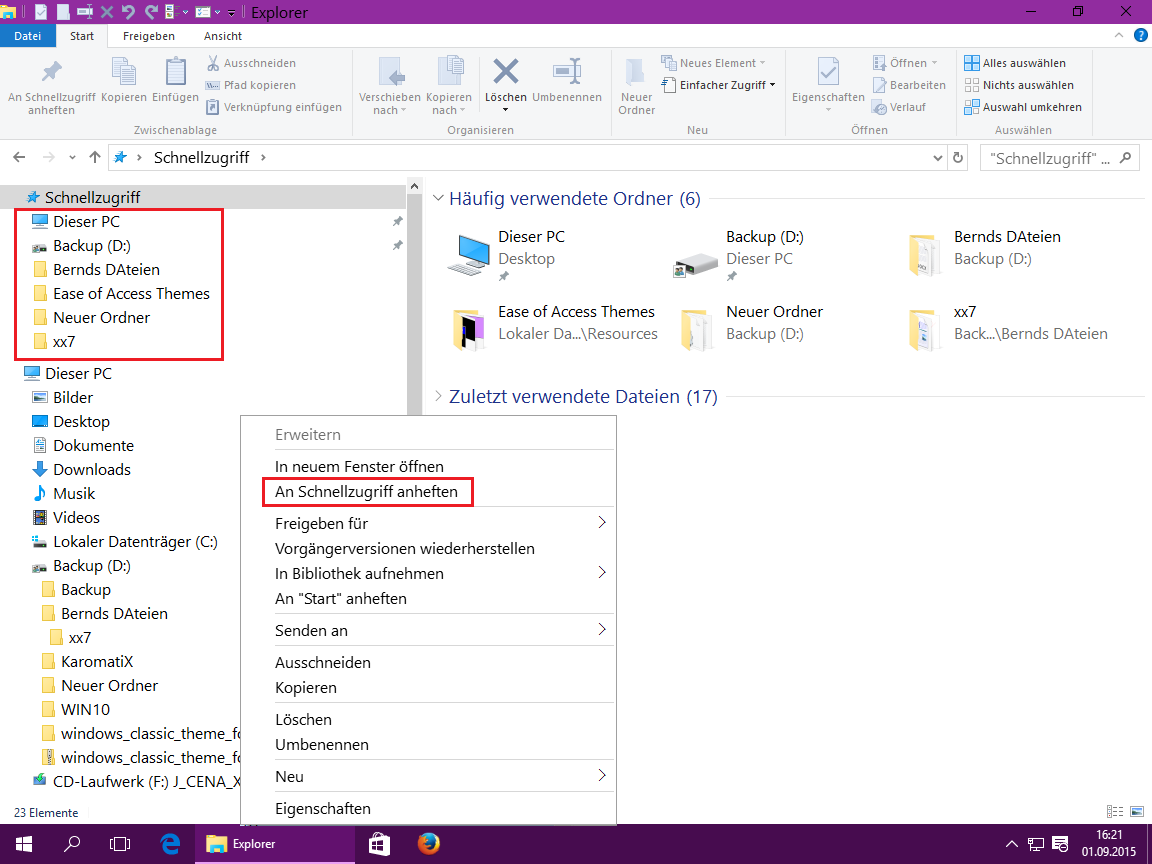Open the Senden an submenu
The height and width of the screenshot is (864, 1152).
[x=439, y=630]
